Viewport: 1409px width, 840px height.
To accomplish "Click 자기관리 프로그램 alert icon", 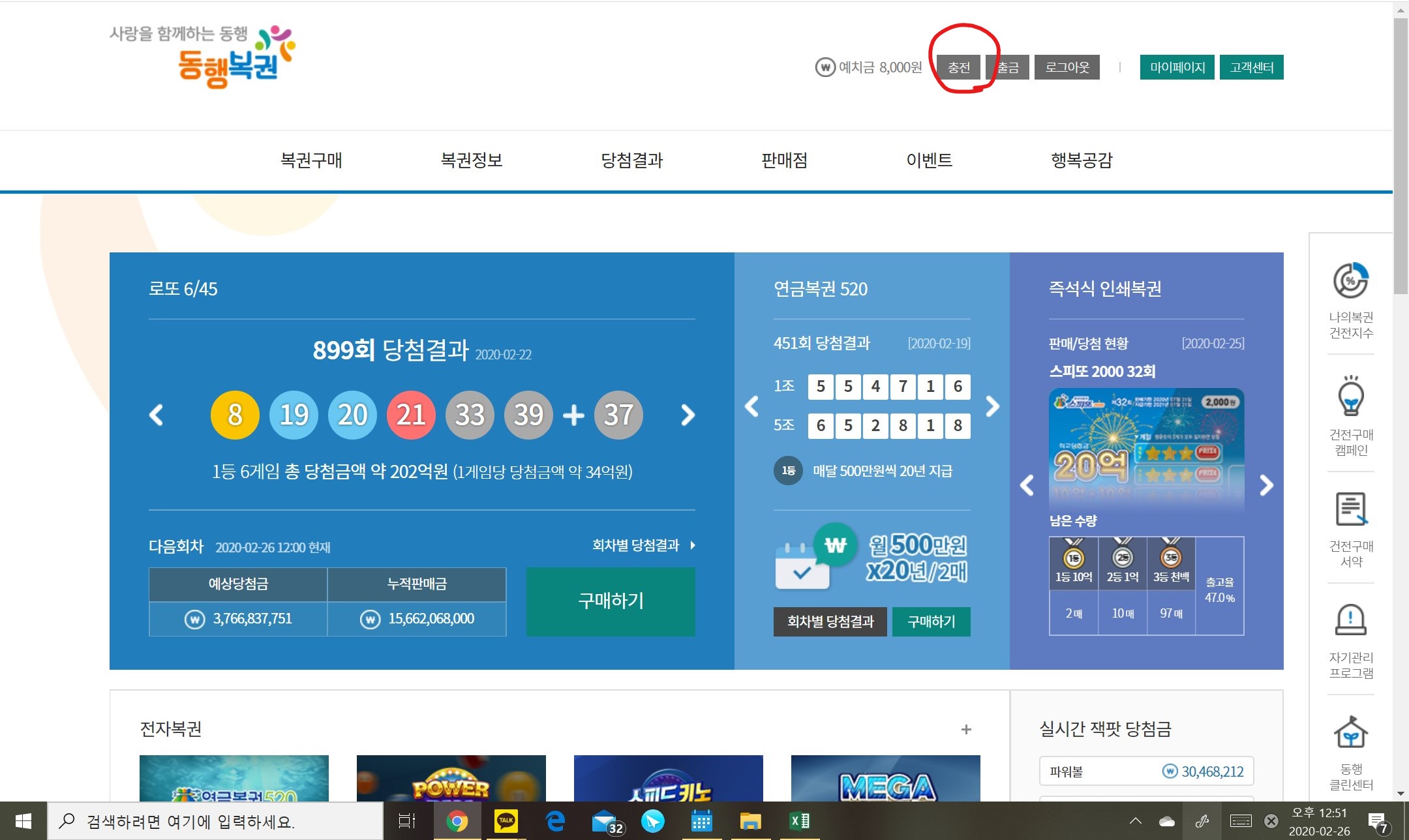I will pyautogui.click(x=1350, y=620).
